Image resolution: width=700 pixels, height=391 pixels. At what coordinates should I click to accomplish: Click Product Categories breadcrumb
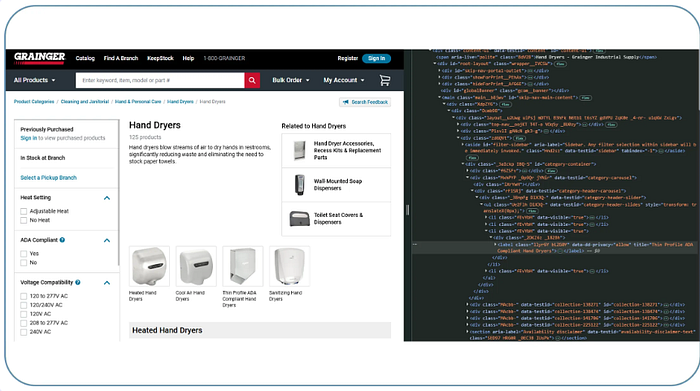(34, 102)
